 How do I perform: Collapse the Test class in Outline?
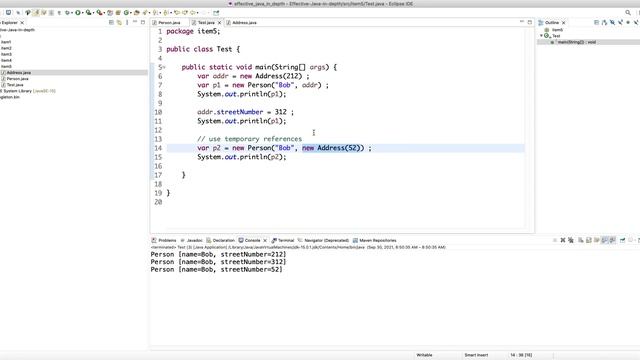click(x=541, y=36)
